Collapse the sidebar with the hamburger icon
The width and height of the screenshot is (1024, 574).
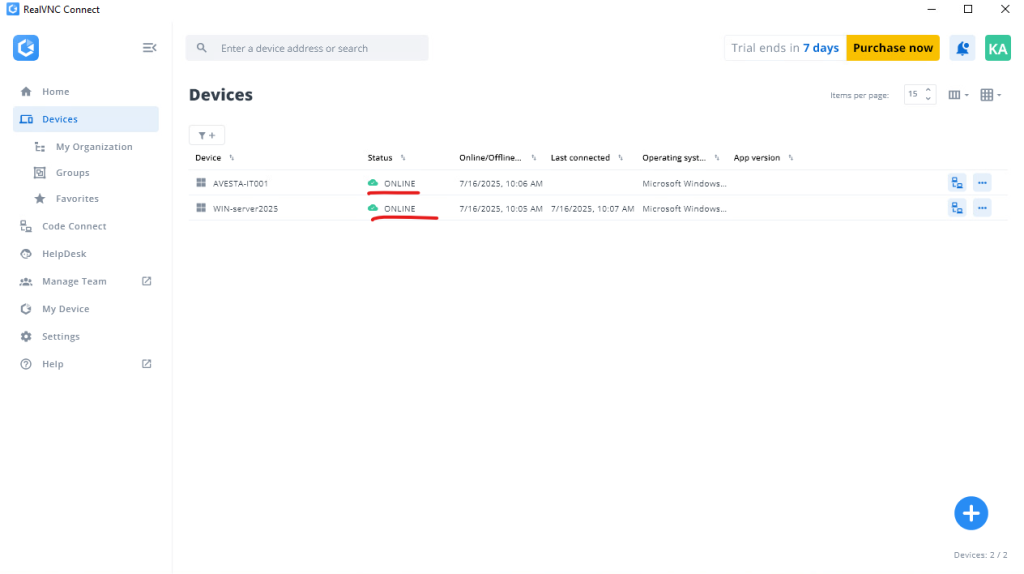[x=150, y=48]
